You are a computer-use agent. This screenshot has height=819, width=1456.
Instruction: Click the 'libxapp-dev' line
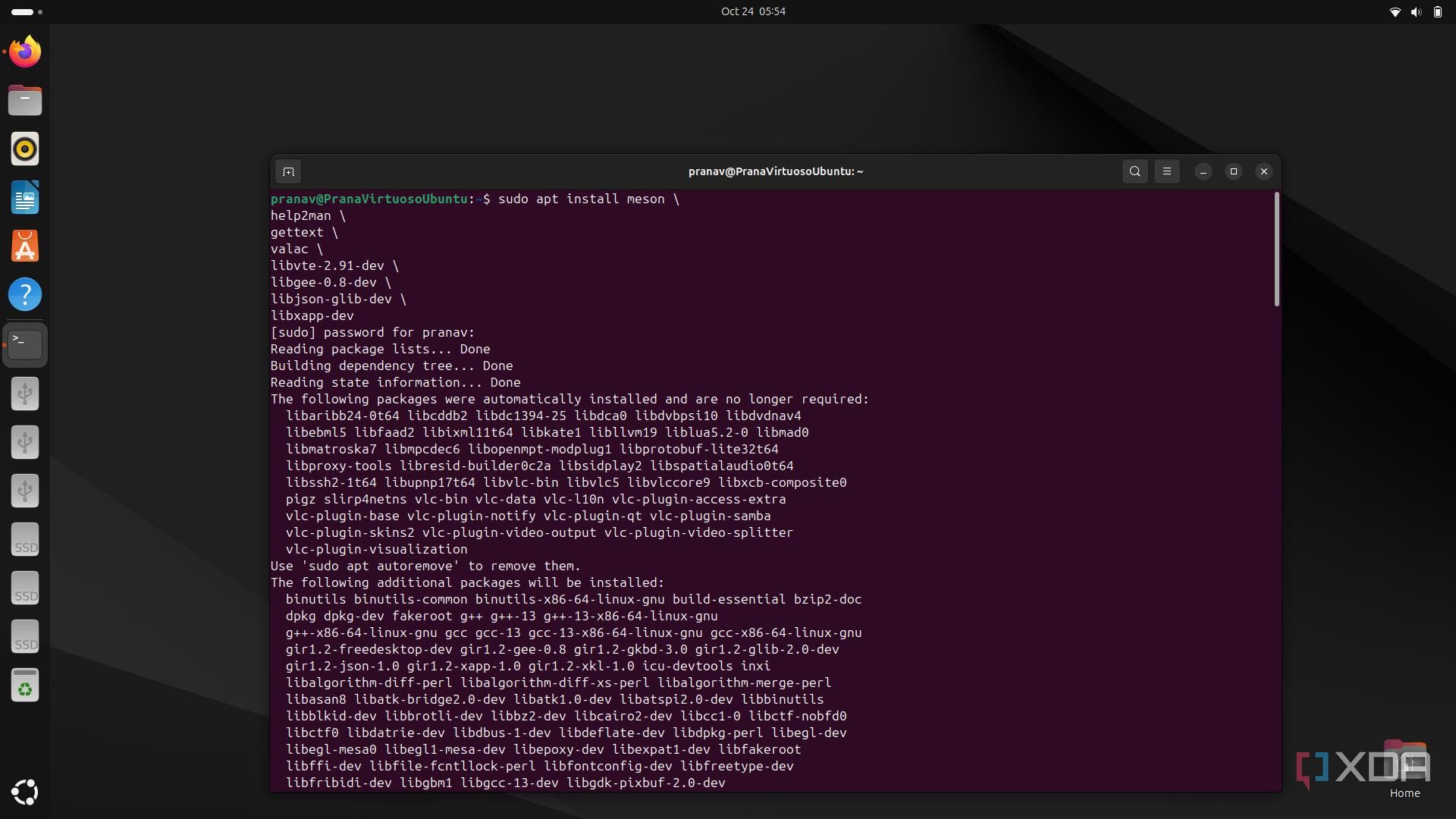pyautogui.click(x=312, y=315)
